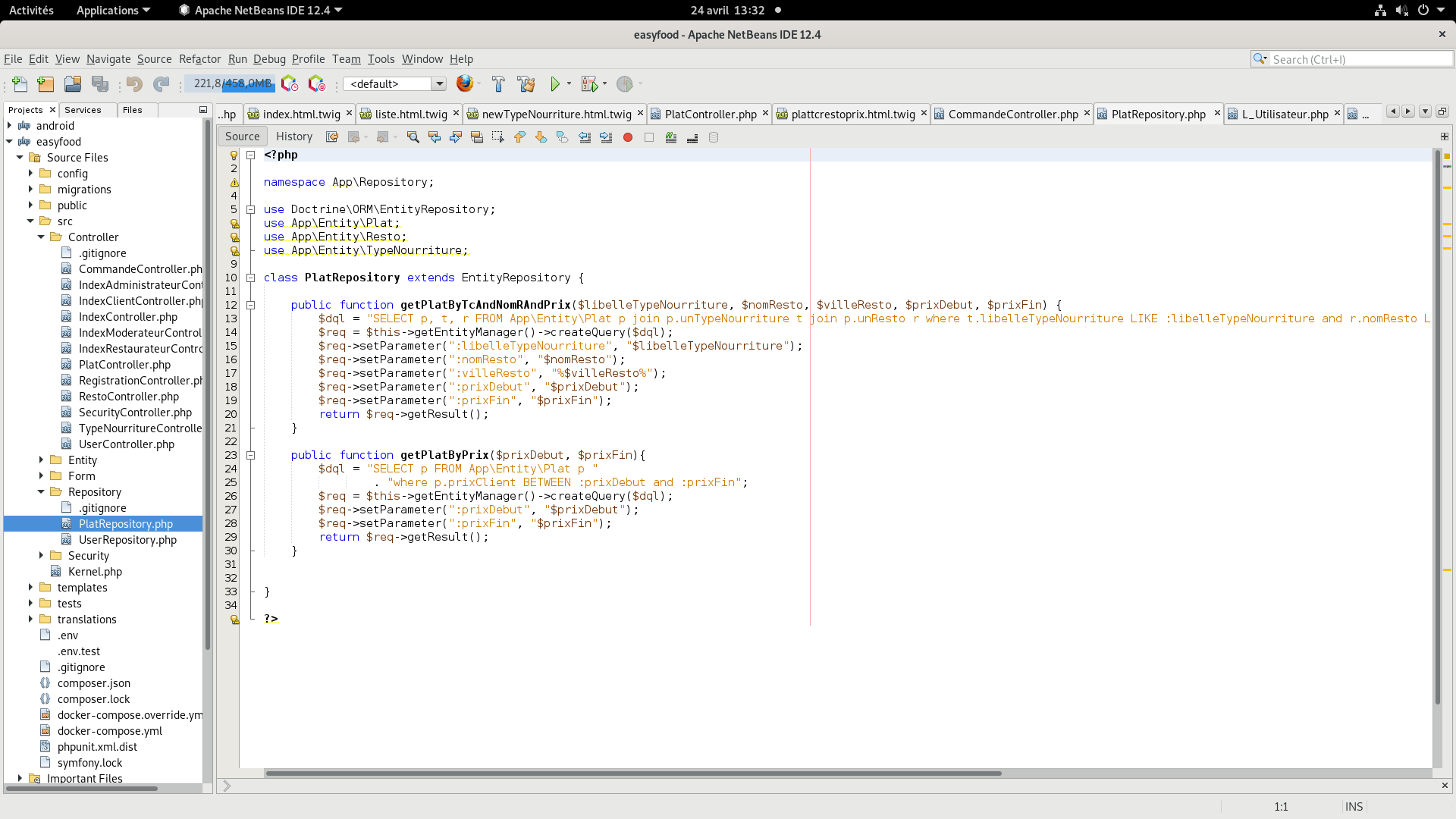
Task: Toggle Rectangular Selection in the editor toolbar
Action: pyautogui.click(x=498, y=137)
